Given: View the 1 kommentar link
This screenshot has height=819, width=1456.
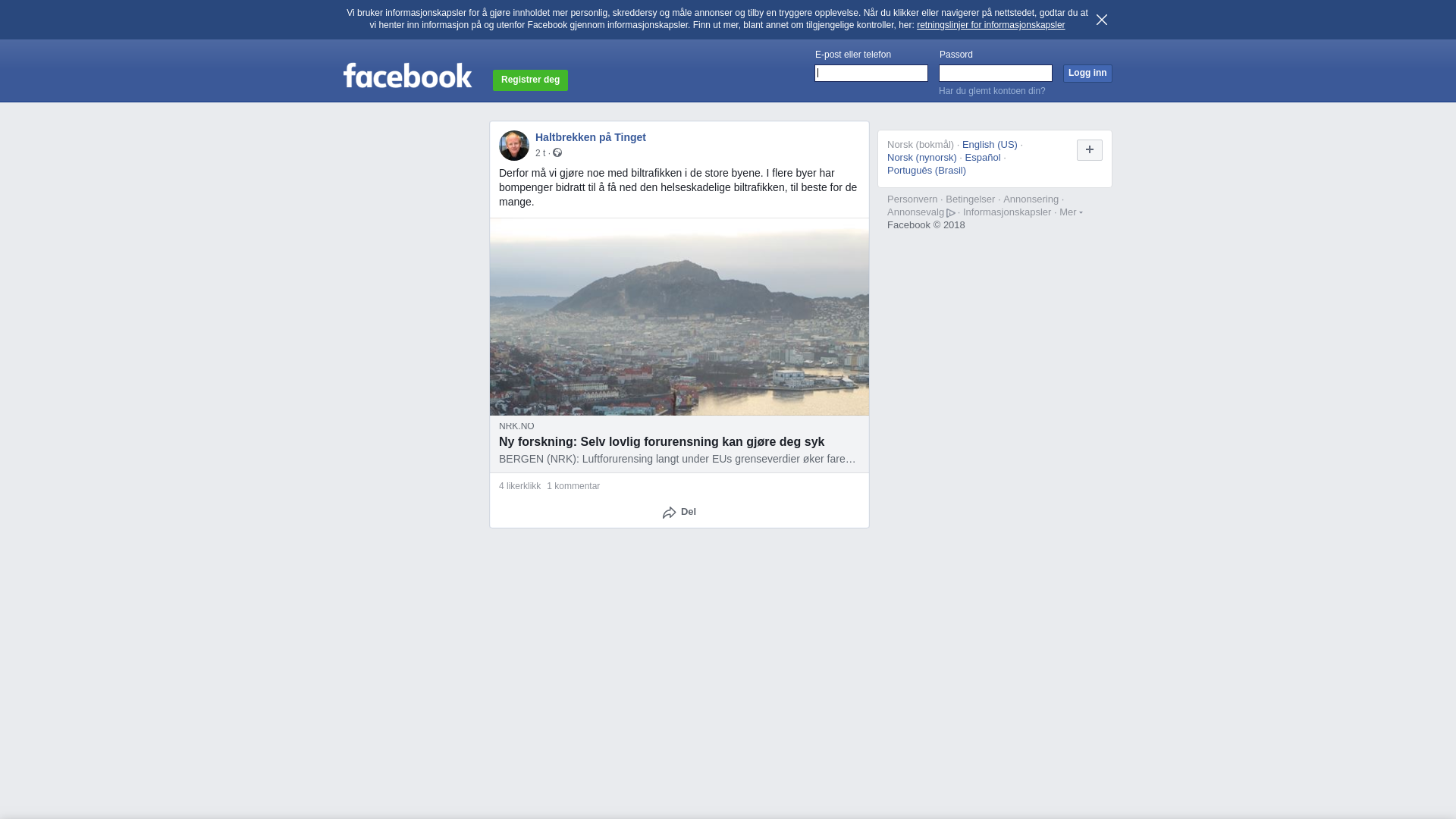Looking at the screenshot, I should click(573, 486).
